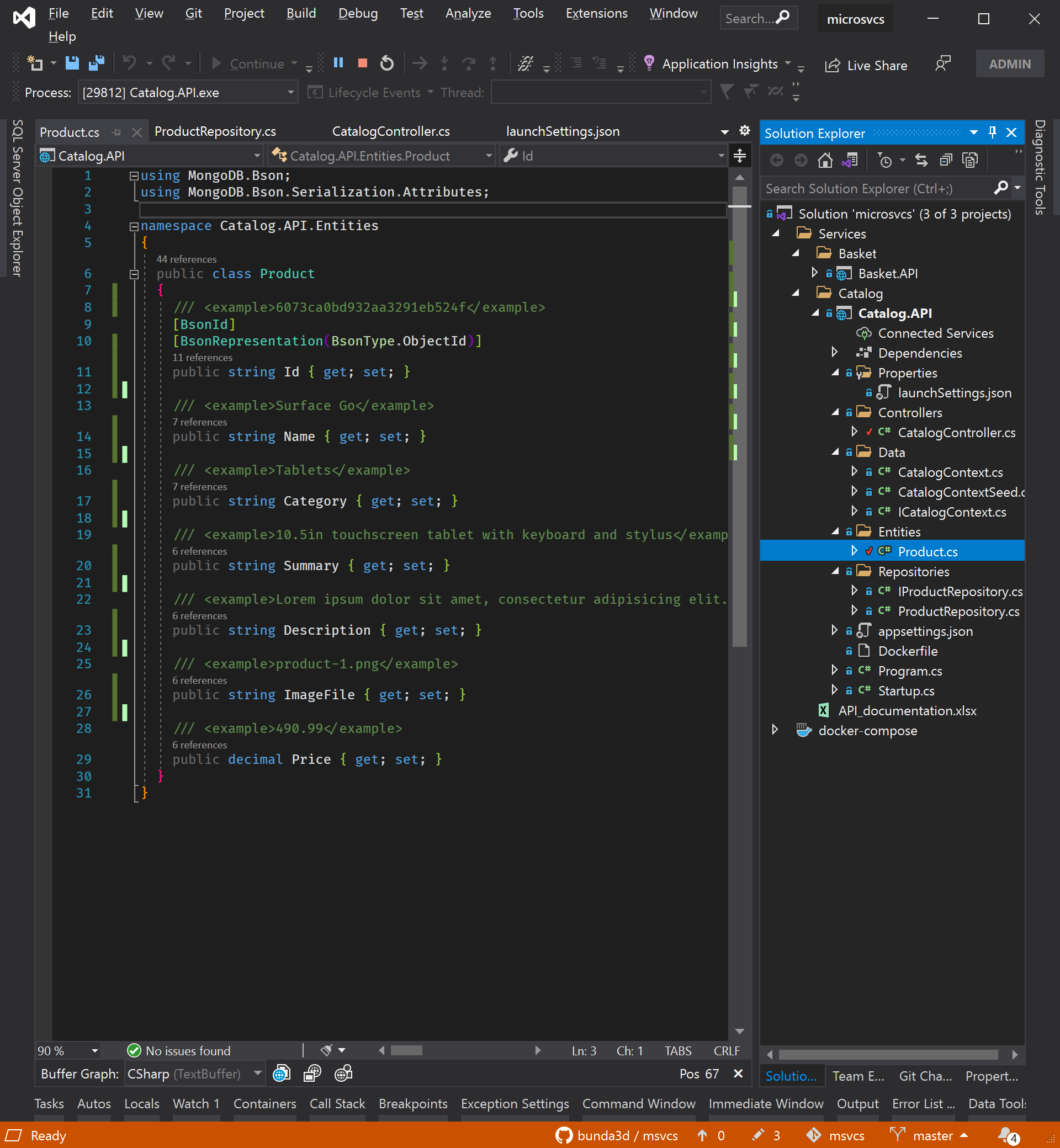The height and width of the screenshot is (1148, 1060).
Task: Close the Solution Explorer panel
Action: pyautogui.click(x=1011, y=132)
